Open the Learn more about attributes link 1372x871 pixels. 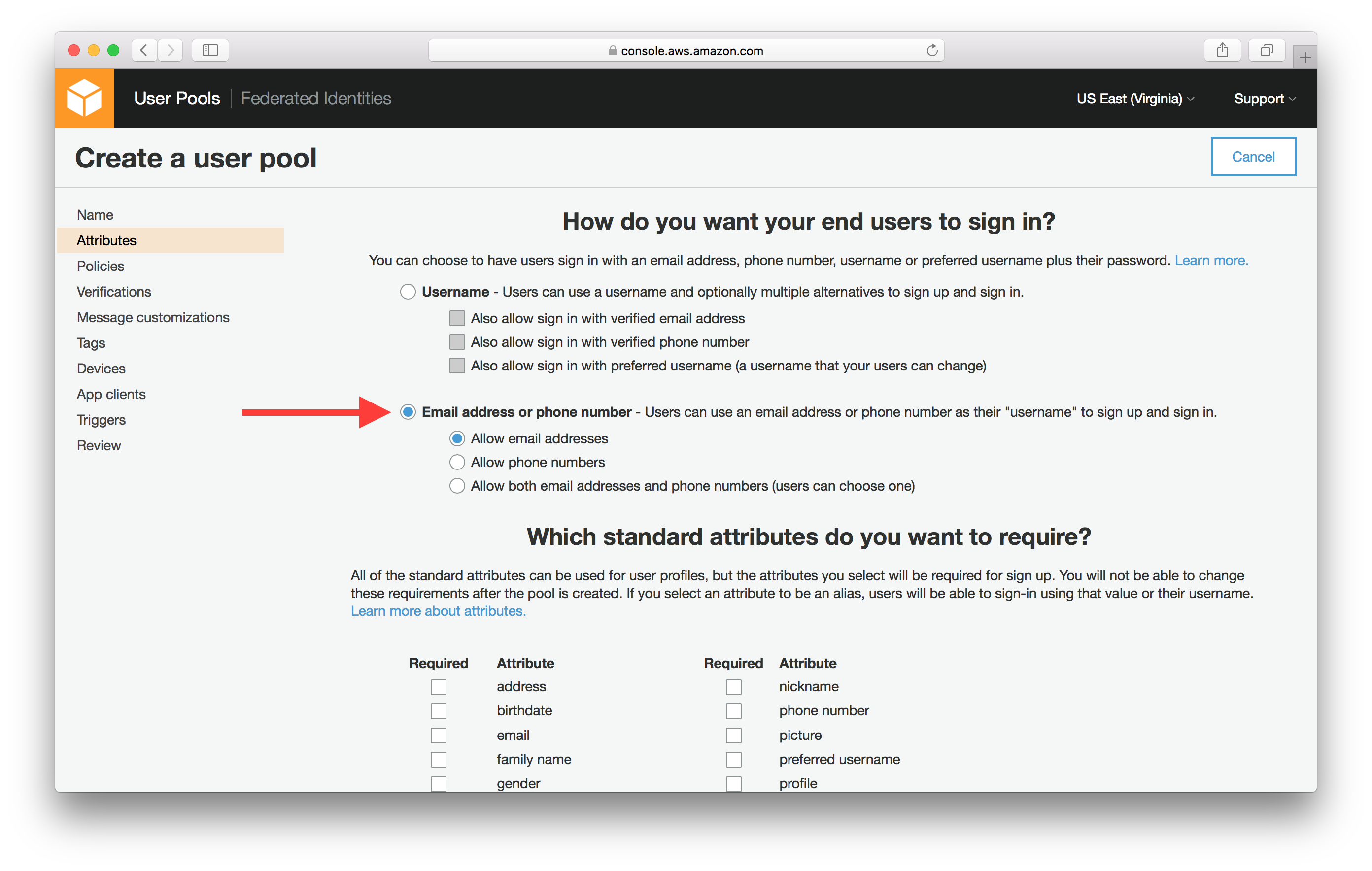[438, 611]
